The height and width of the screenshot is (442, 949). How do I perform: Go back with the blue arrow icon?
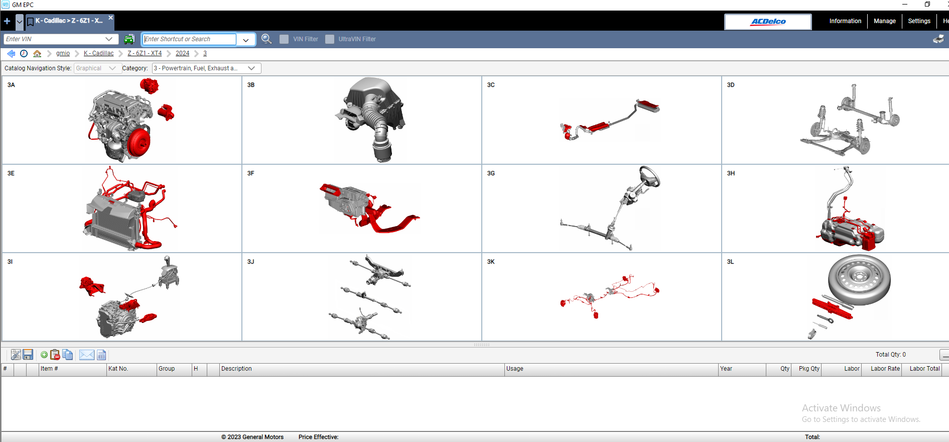(x=11, y=53)
